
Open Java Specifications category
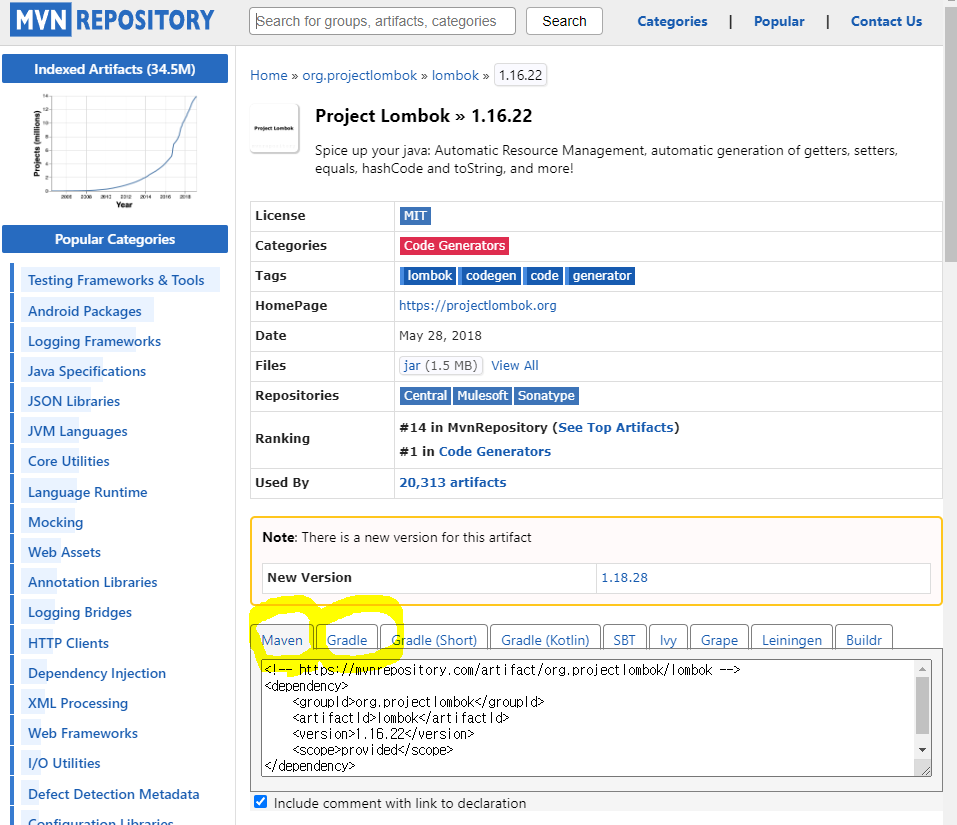click(x=87, y=371)
